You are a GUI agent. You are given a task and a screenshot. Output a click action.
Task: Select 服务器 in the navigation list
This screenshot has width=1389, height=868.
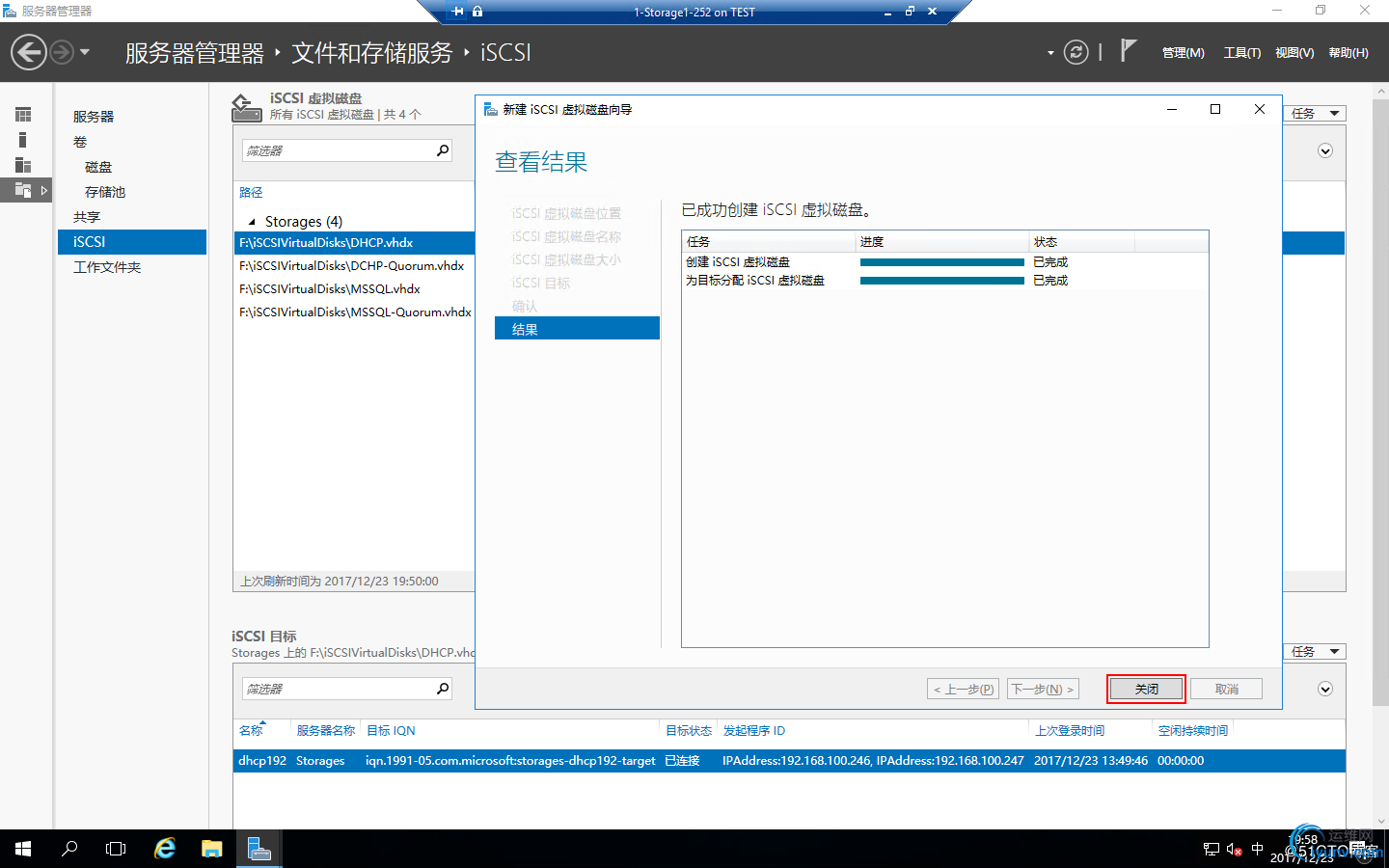click(94, 117)
